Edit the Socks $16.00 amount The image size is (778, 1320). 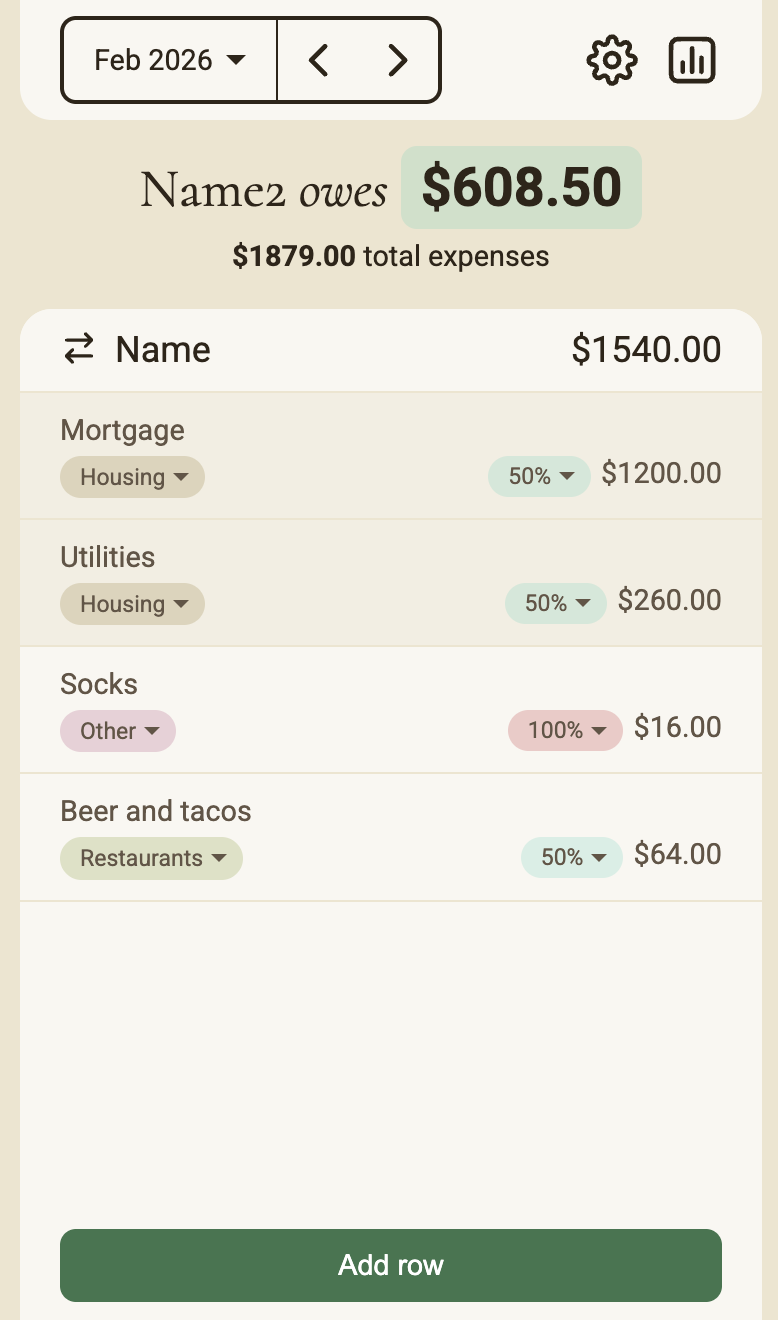pyautogui.click(x=677, y=727)
